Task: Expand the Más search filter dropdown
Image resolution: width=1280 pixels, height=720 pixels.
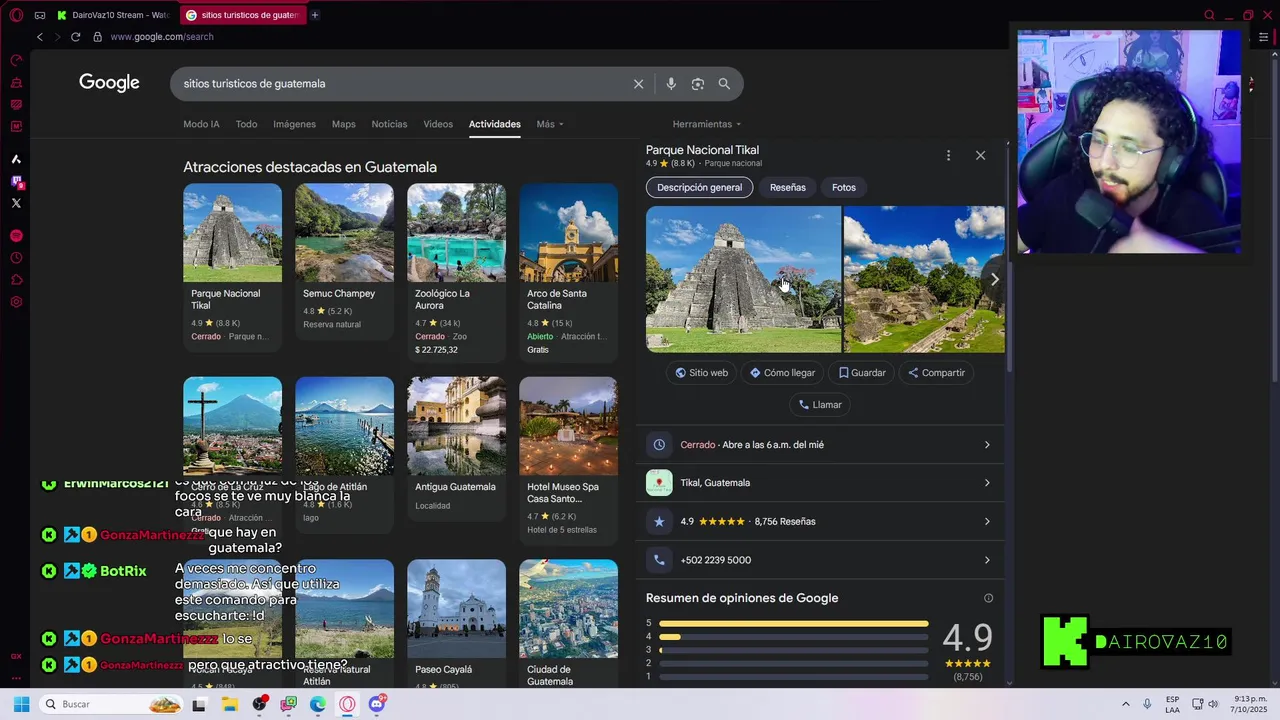Action: point(550,124)
